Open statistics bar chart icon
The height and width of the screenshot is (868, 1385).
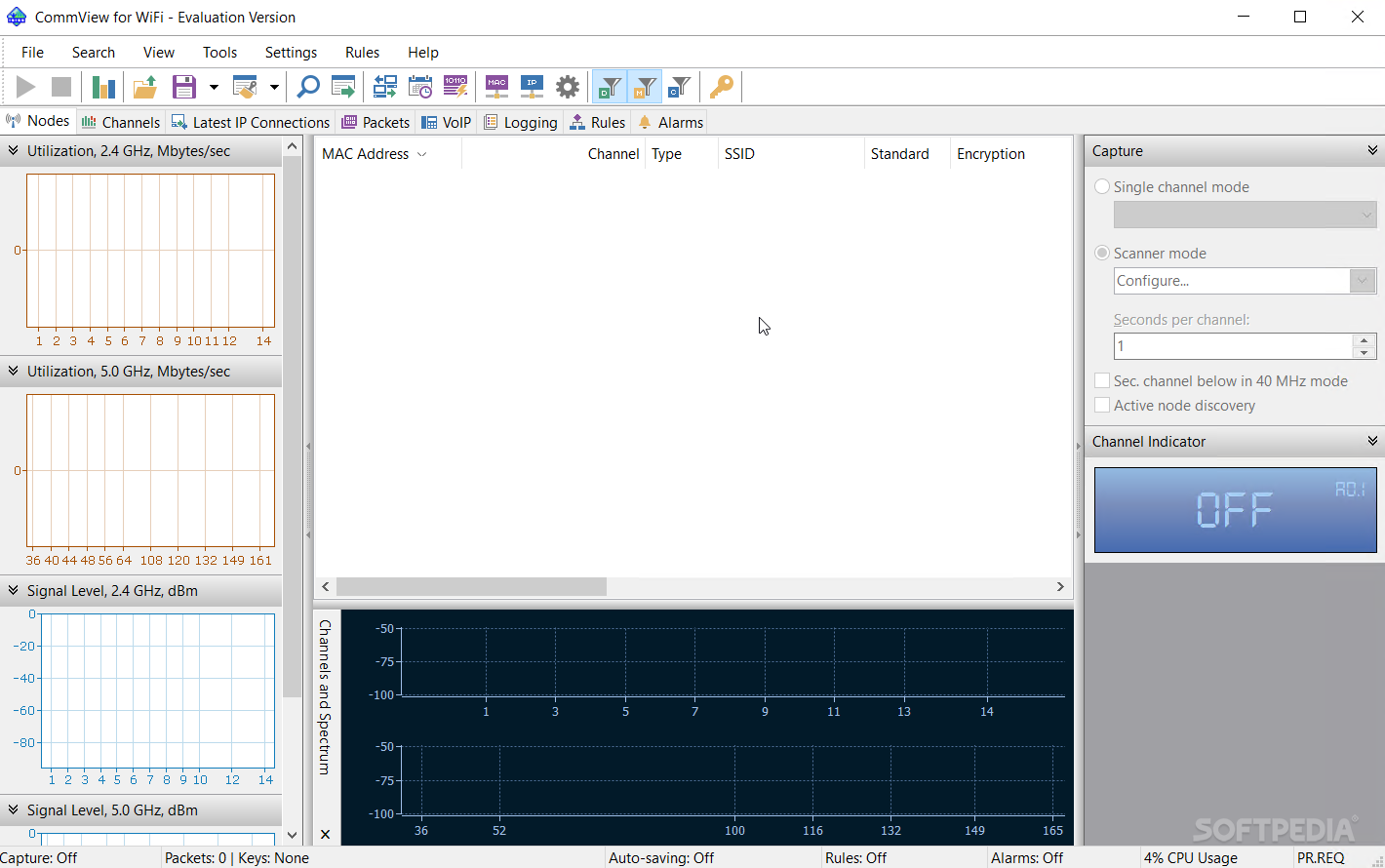click(103, 87)
